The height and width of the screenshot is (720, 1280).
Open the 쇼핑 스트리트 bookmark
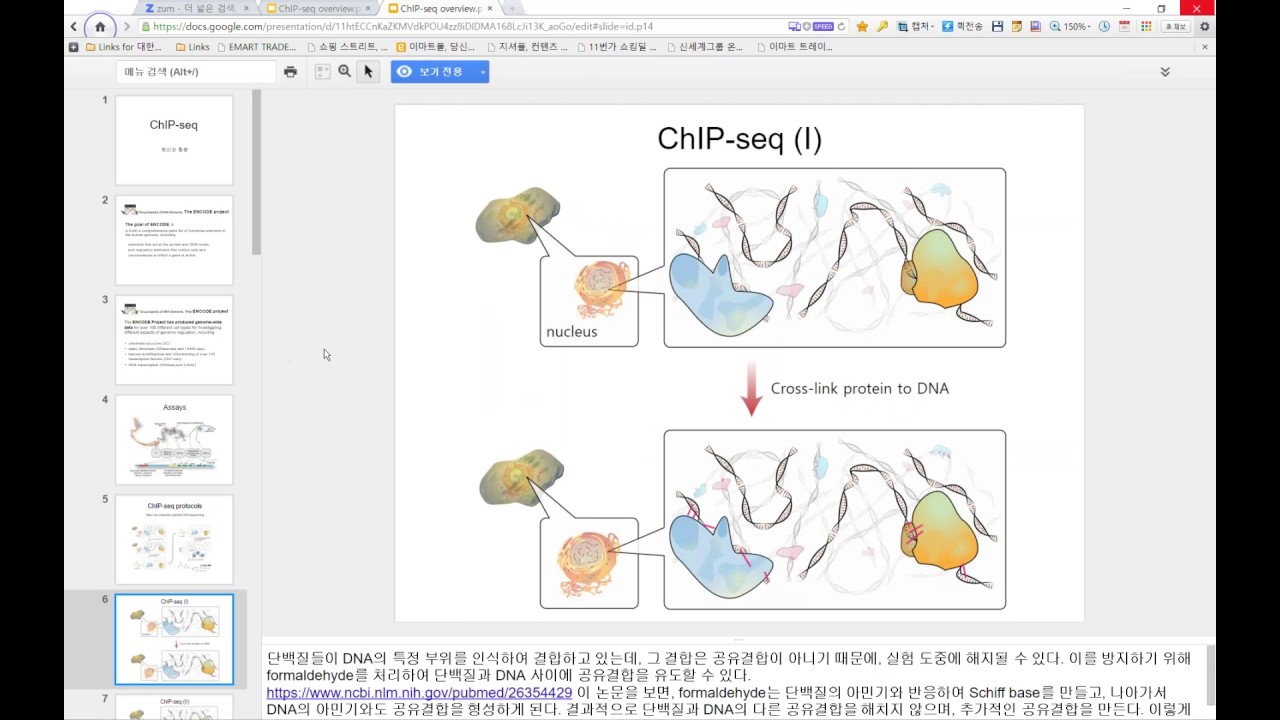[347, 47]
